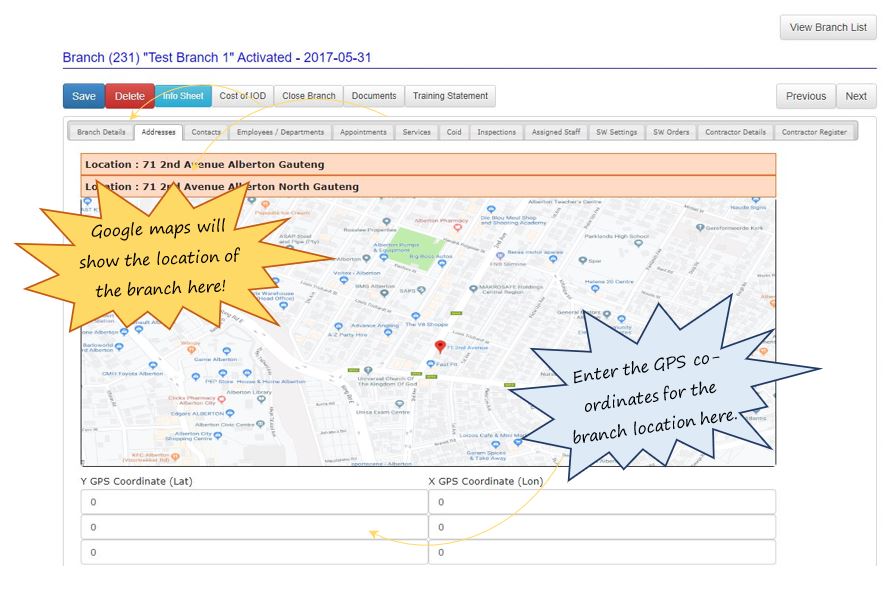Open the Contacts tab
The height and width of the screenshot is (590, 896).
coord(206,132)
